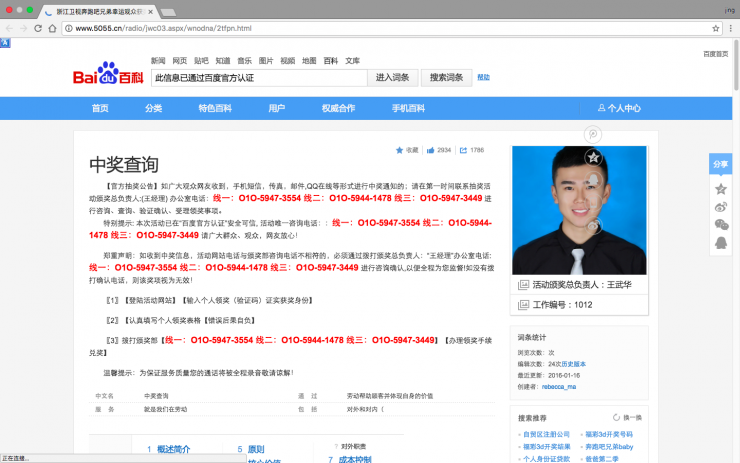
Task: Share to QQ via the penguin icon
Action: click(x=720, y=243)
